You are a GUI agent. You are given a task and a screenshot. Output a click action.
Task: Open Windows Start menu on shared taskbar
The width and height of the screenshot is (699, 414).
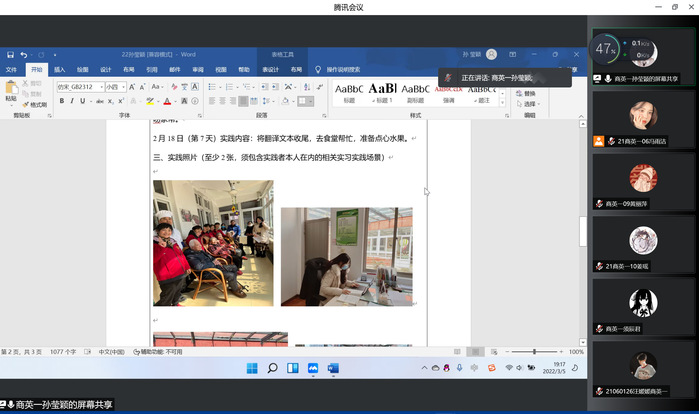[x=250, y=369]
